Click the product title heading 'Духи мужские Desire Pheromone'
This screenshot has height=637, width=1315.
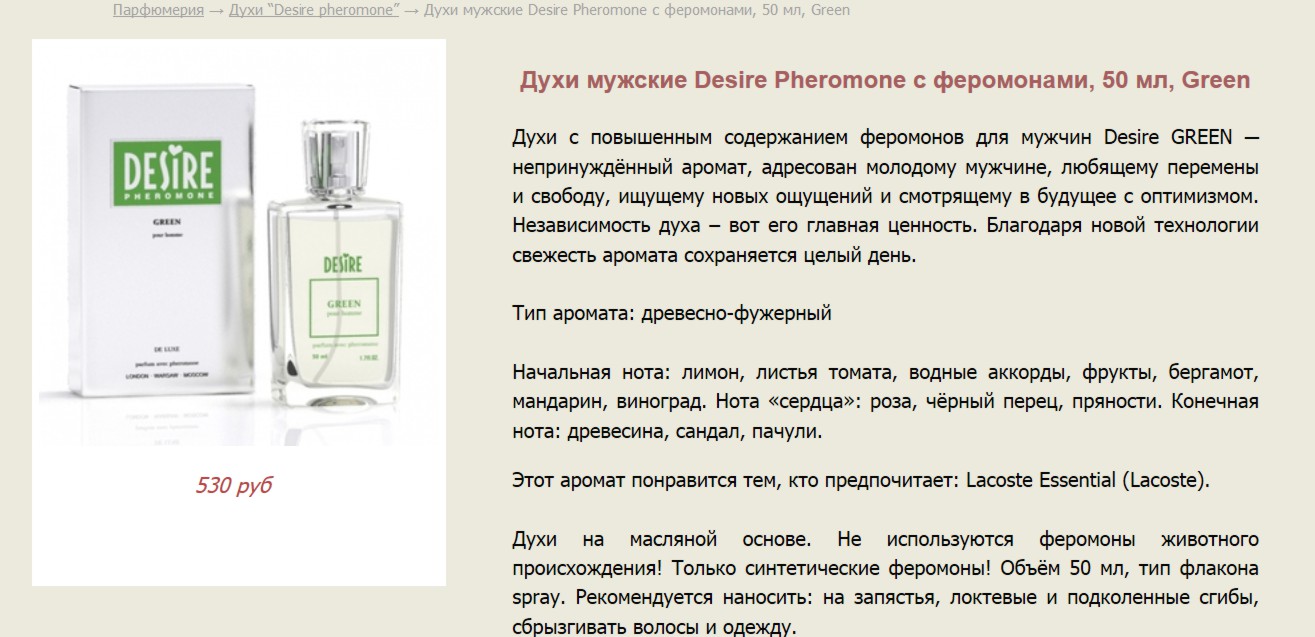pyautogui.click(x=884, y=81)
